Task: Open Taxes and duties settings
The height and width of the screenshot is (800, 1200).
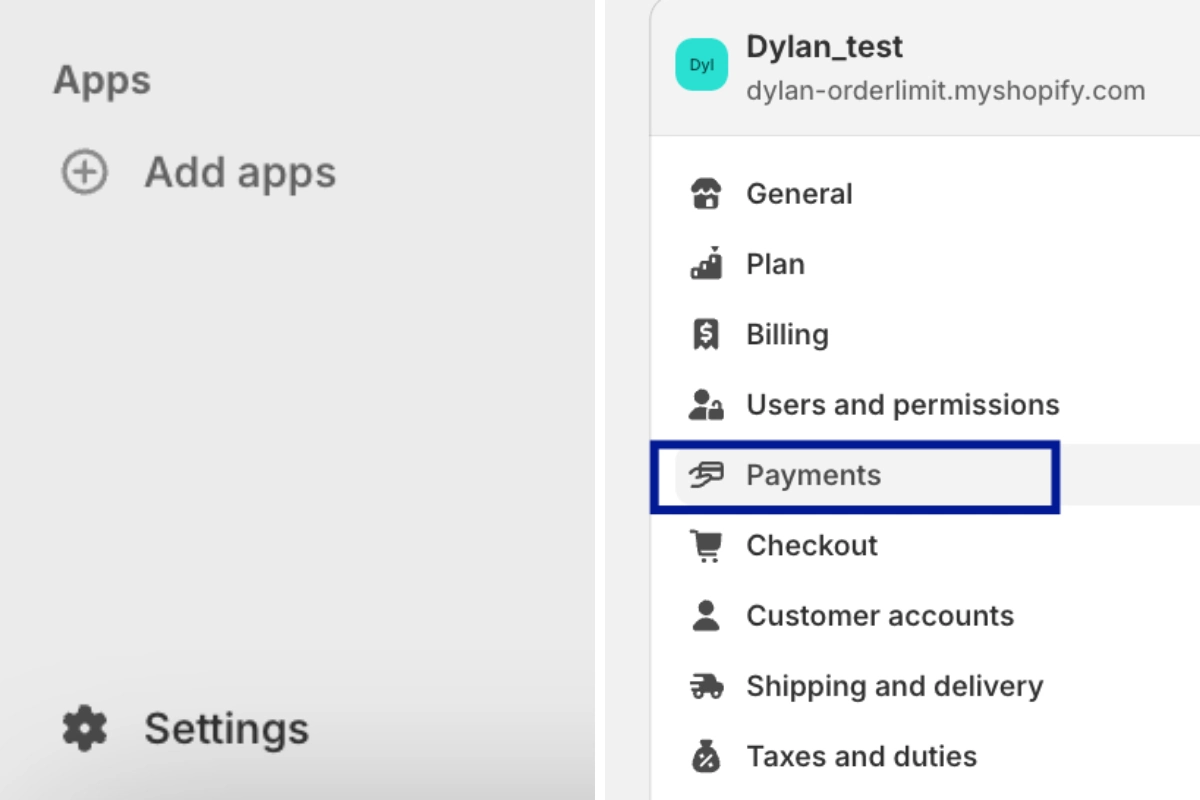Action: [861, 756]
